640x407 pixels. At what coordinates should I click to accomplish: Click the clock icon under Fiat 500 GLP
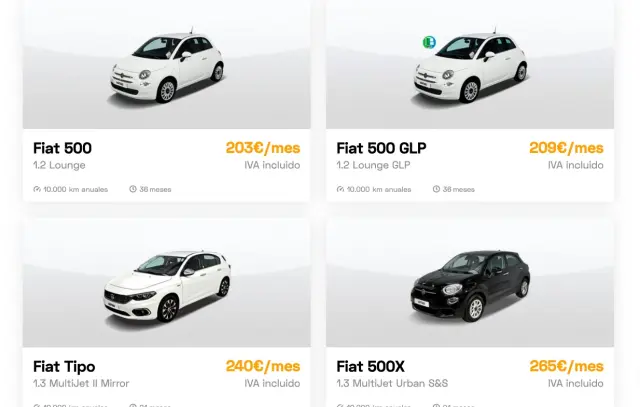coord(436,189)
